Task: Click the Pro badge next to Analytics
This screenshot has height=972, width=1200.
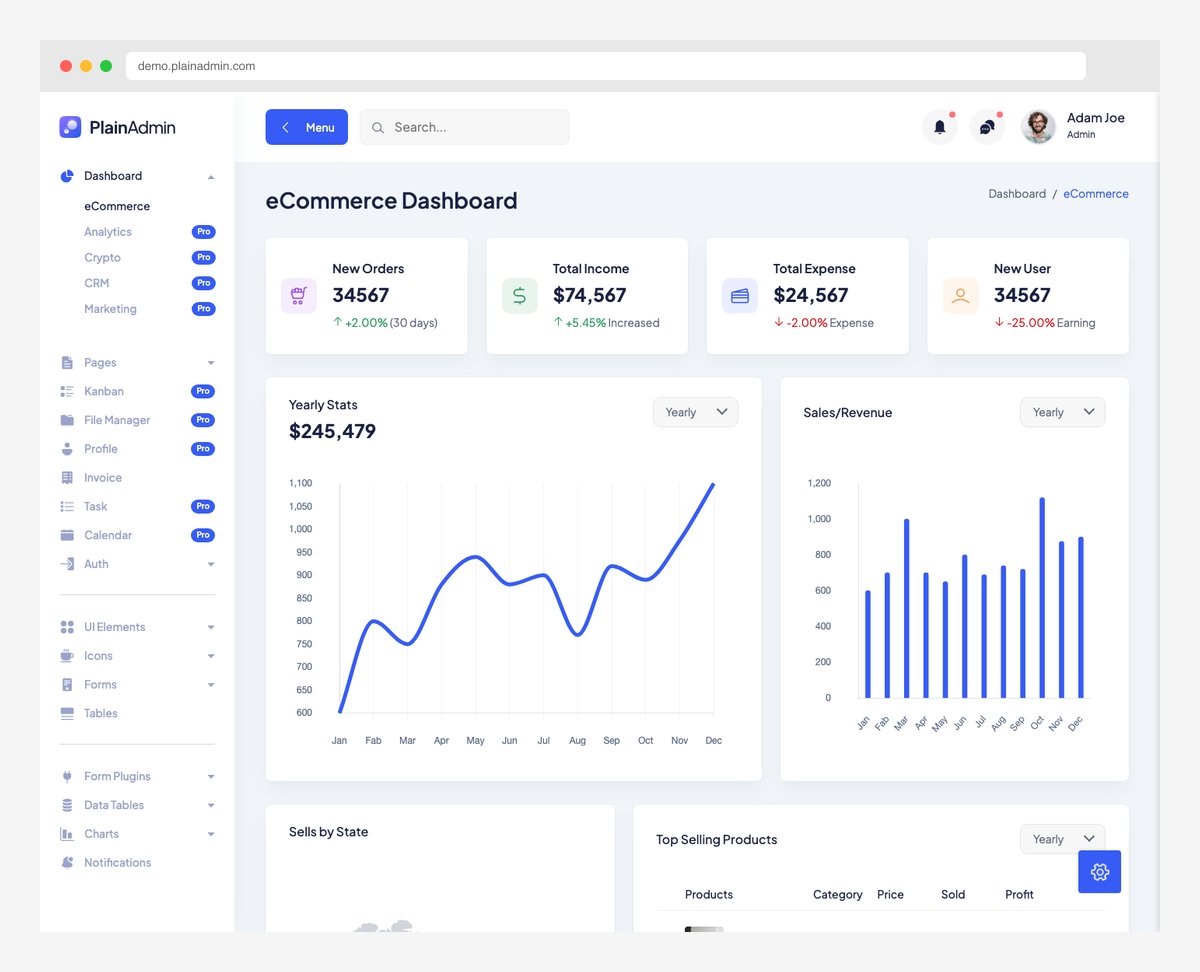Action: coord(203,231)
